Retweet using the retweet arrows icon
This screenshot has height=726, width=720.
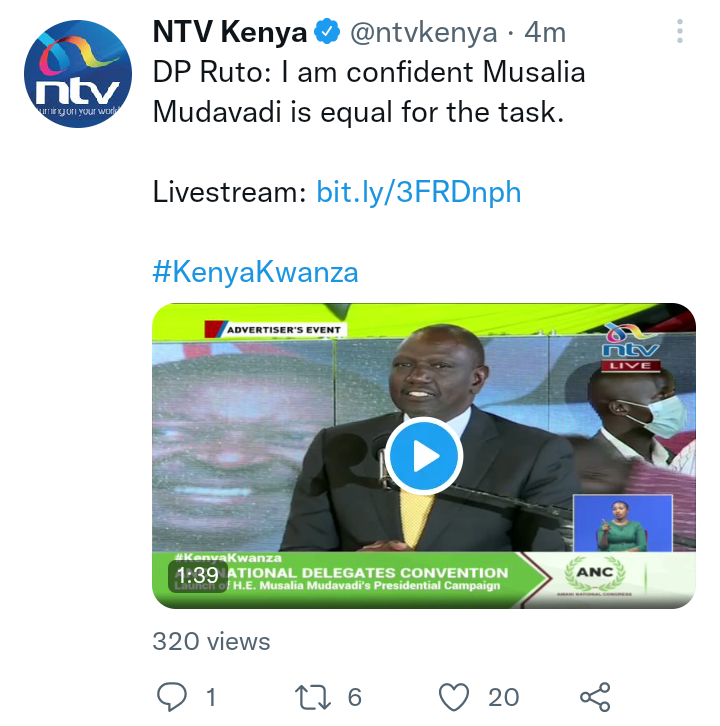(313, 697)
